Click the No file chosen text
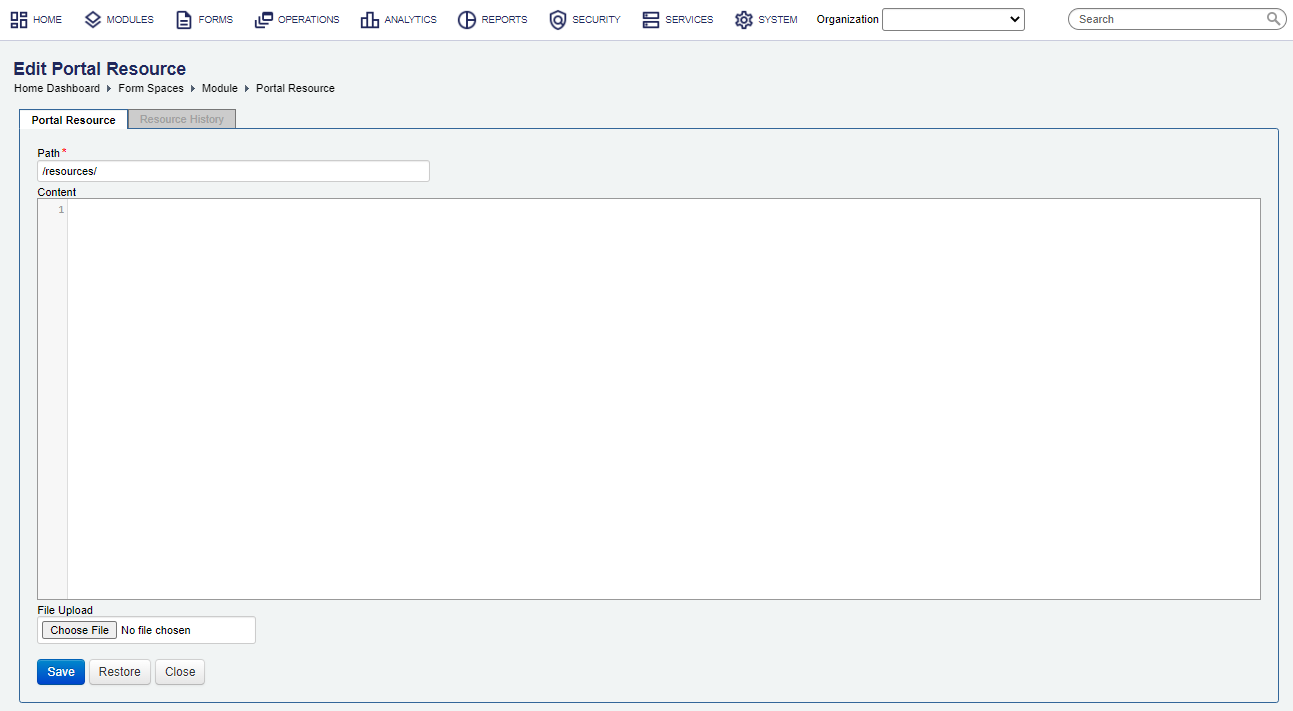The width and height of the screenshot is (1293, 711). click(x=156, y=630)
